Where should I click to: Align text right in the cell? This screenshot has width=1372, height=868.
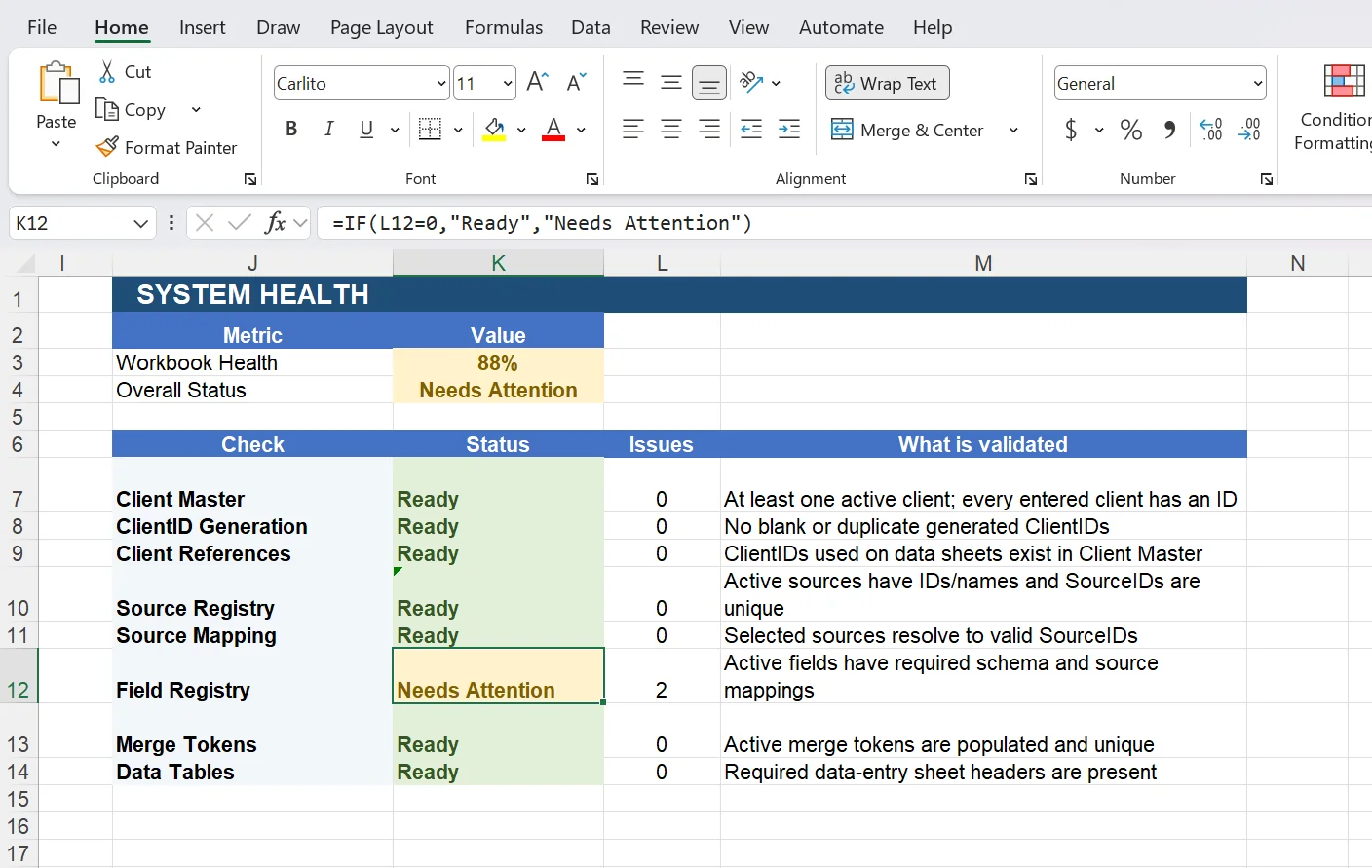click(709, 129)
